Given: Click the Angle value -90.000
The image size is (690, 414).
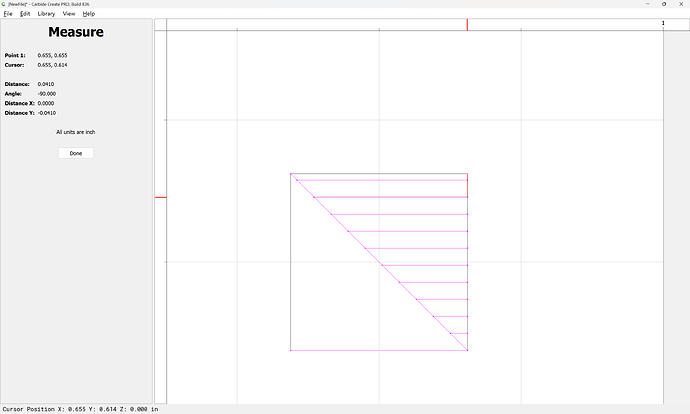Looking at the screenshot, I should (x=46, y=93).
